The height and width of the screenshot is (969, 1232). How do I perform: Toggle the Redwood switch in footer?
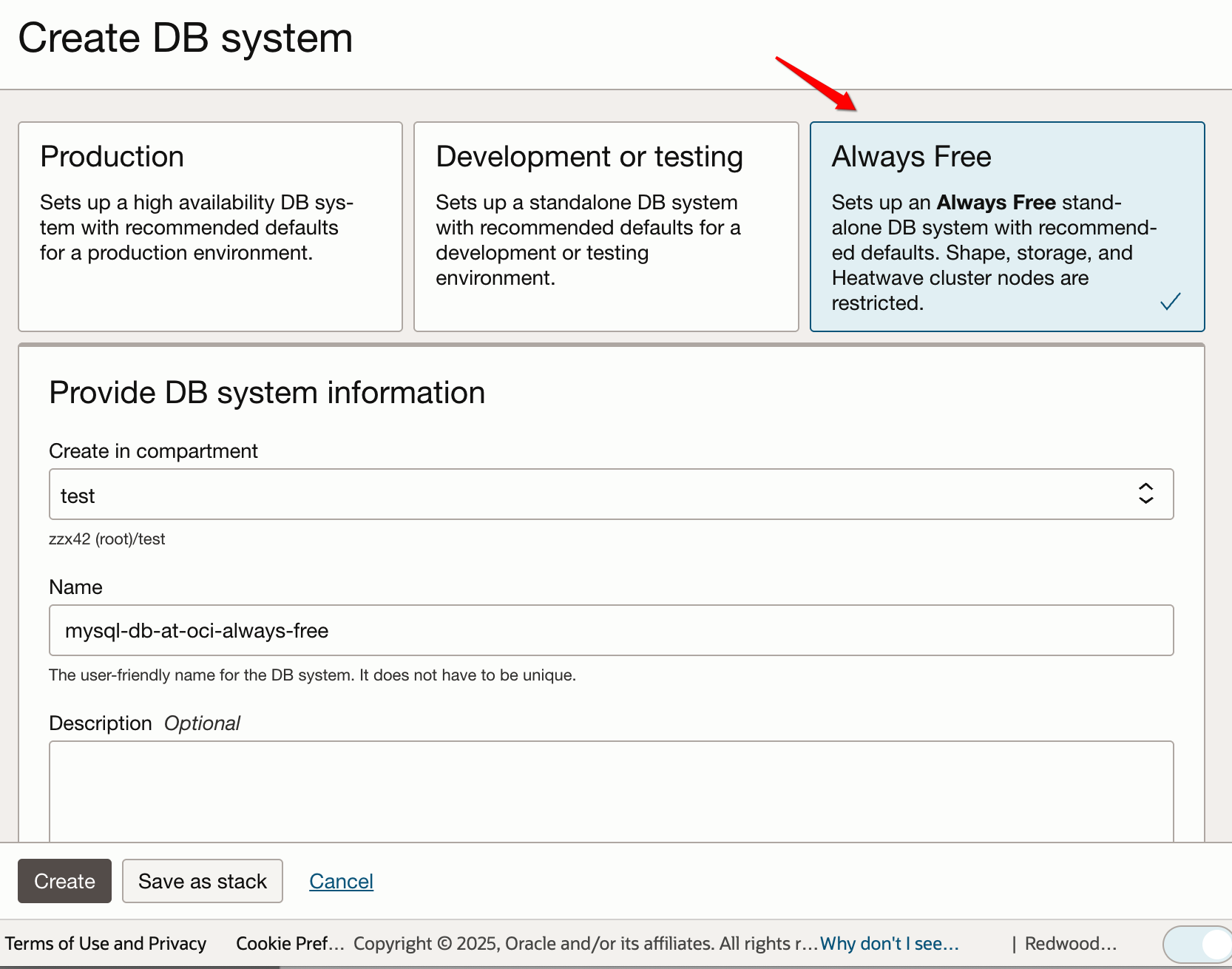(x=1197, y=945)
